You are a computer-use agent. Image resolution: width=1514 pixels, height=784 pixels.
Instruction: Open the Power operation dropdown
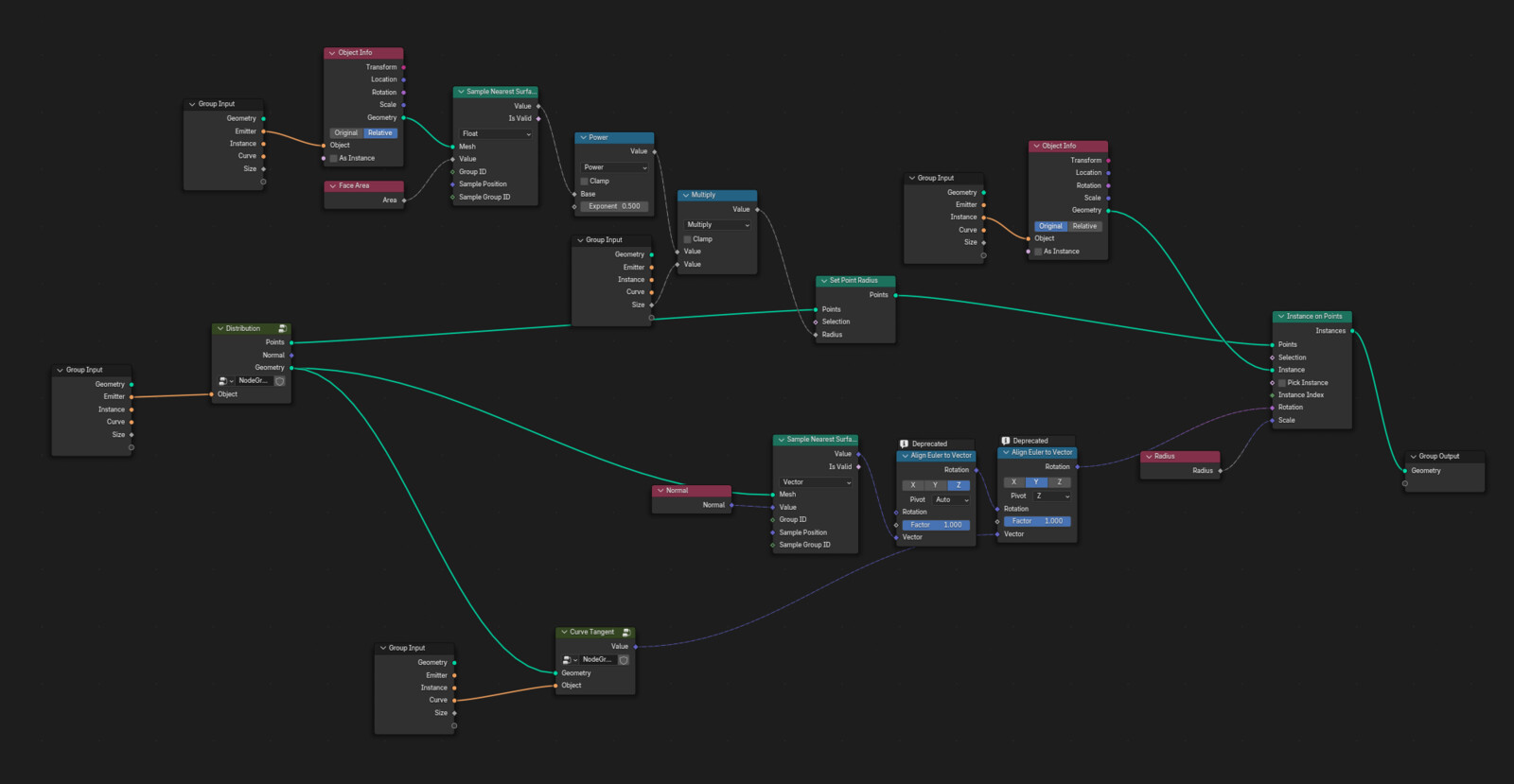[615, 167]
